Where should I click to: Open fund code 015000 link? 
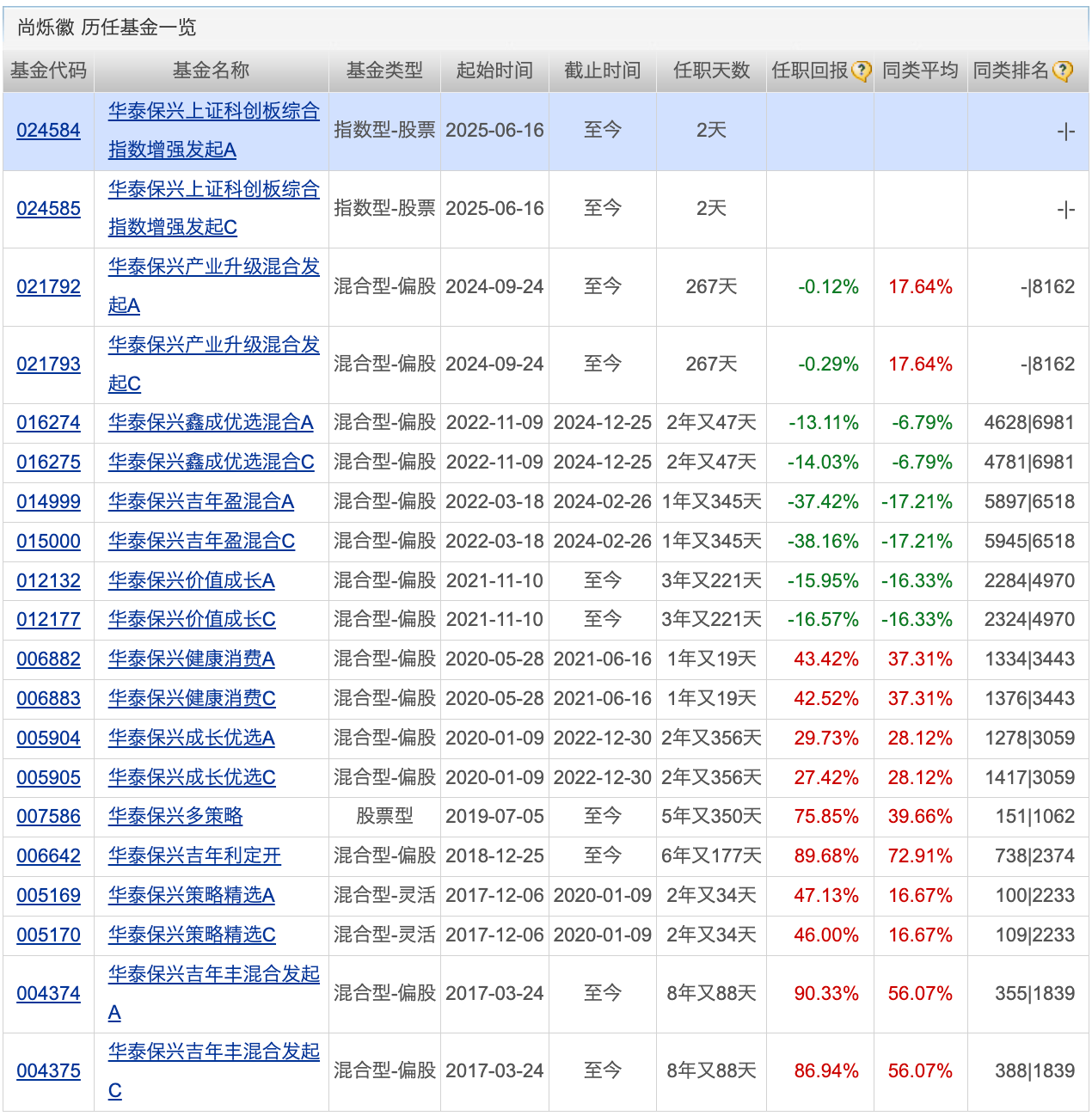tap(48, 542)
